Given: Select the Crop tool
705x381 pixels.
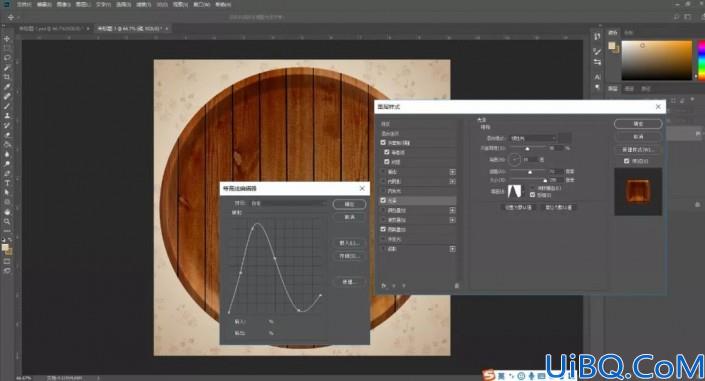Looking at the screenshot, I should pos(7,77).
